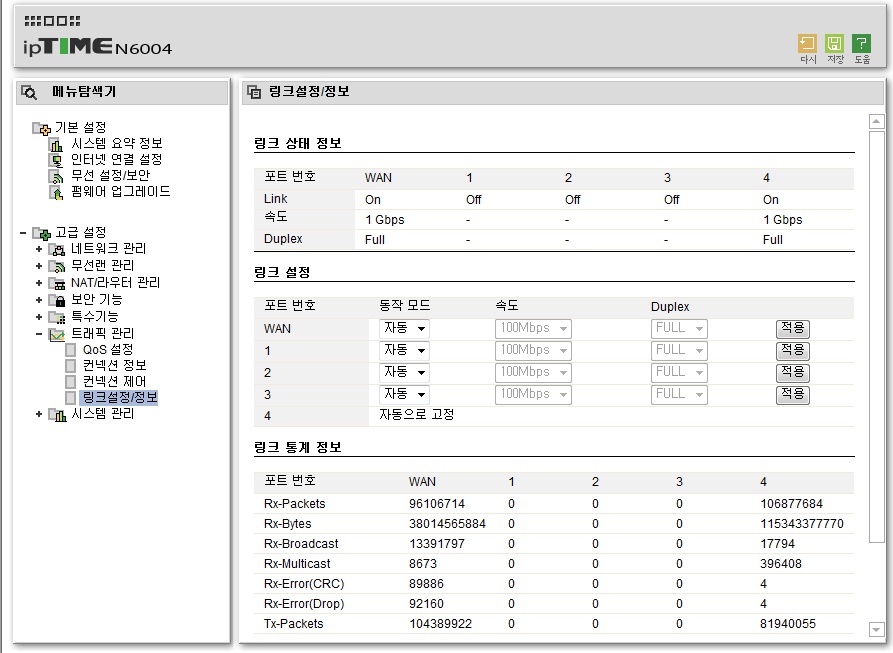The width and height of the screenshot is (893, 653).
Task: Collapse the 트래픽 관리 tree node
Action: coord(39,334)
